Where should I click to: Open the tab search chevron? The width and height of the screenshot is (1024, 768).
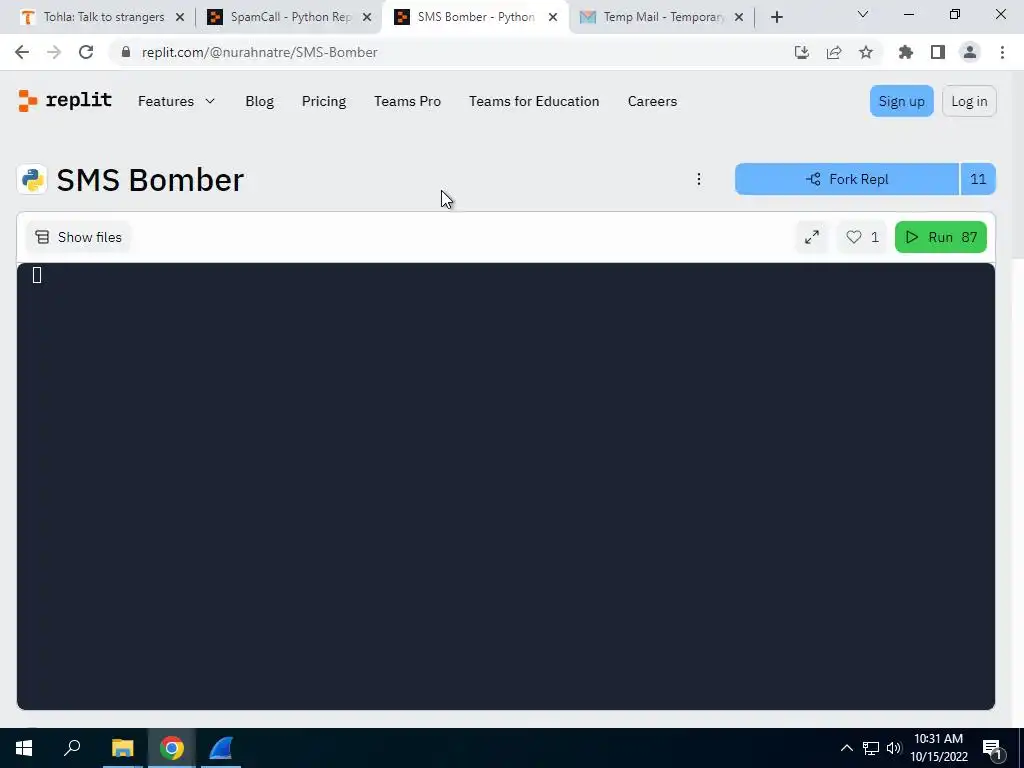click(863, 14)
